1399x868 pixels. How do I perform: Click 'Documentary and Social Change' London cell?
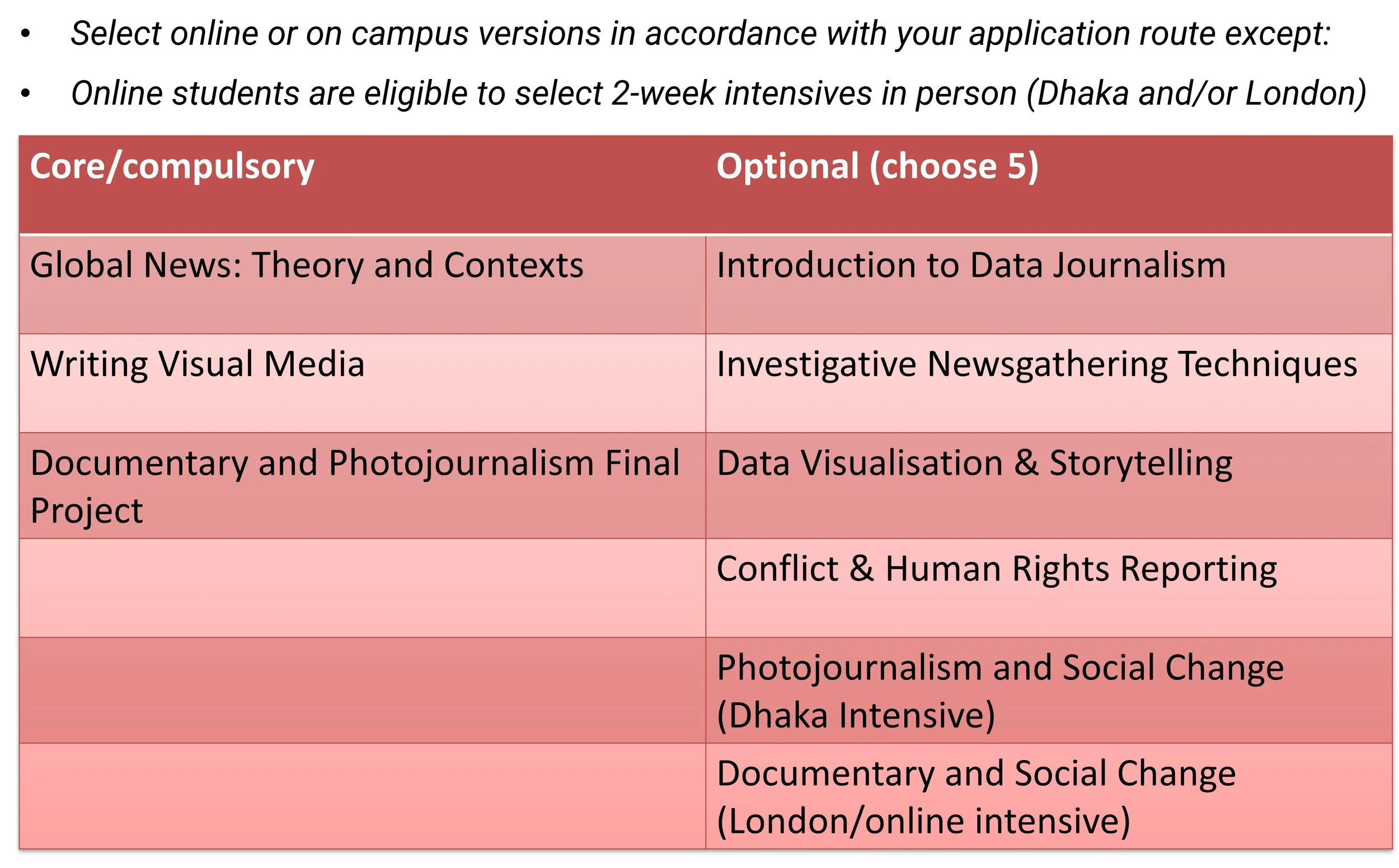(x=975, y=773)
